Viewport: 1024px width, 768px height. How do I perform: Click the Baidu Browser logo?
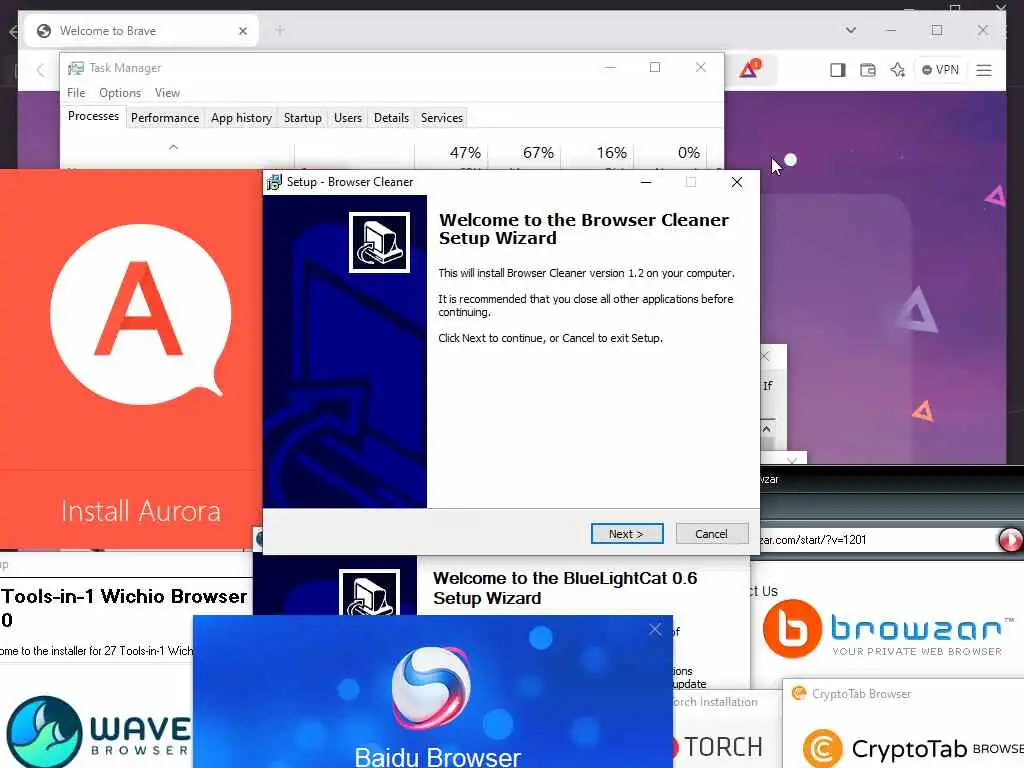(x=431, y=687)
